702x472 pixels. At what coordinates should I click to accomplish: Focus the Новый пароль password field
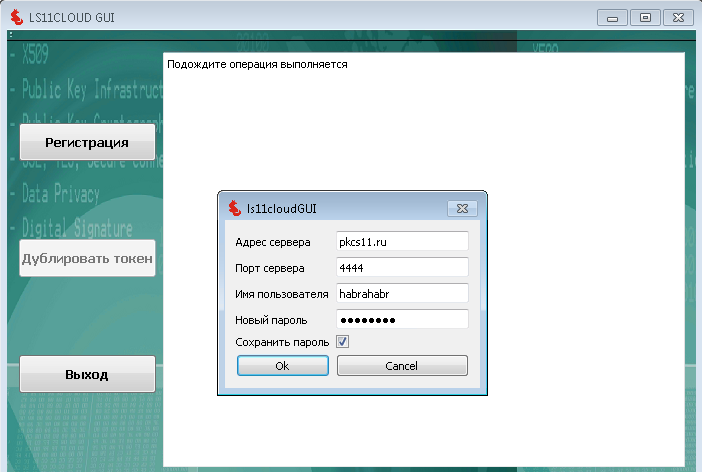pos(402,320)
